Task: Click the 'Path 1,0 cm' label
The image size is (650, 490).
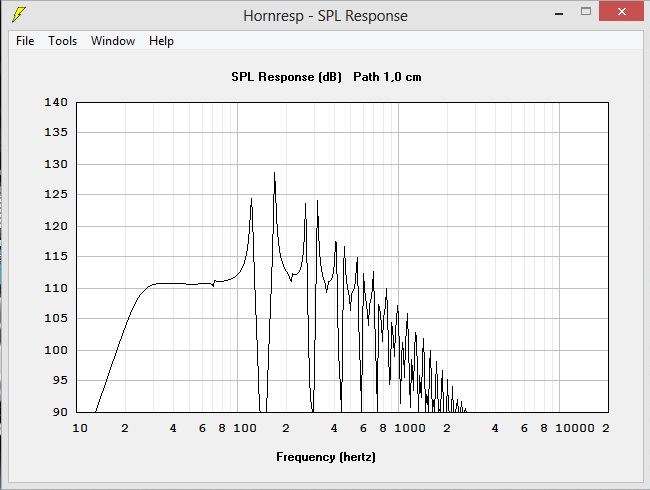Action: point(387,77)
